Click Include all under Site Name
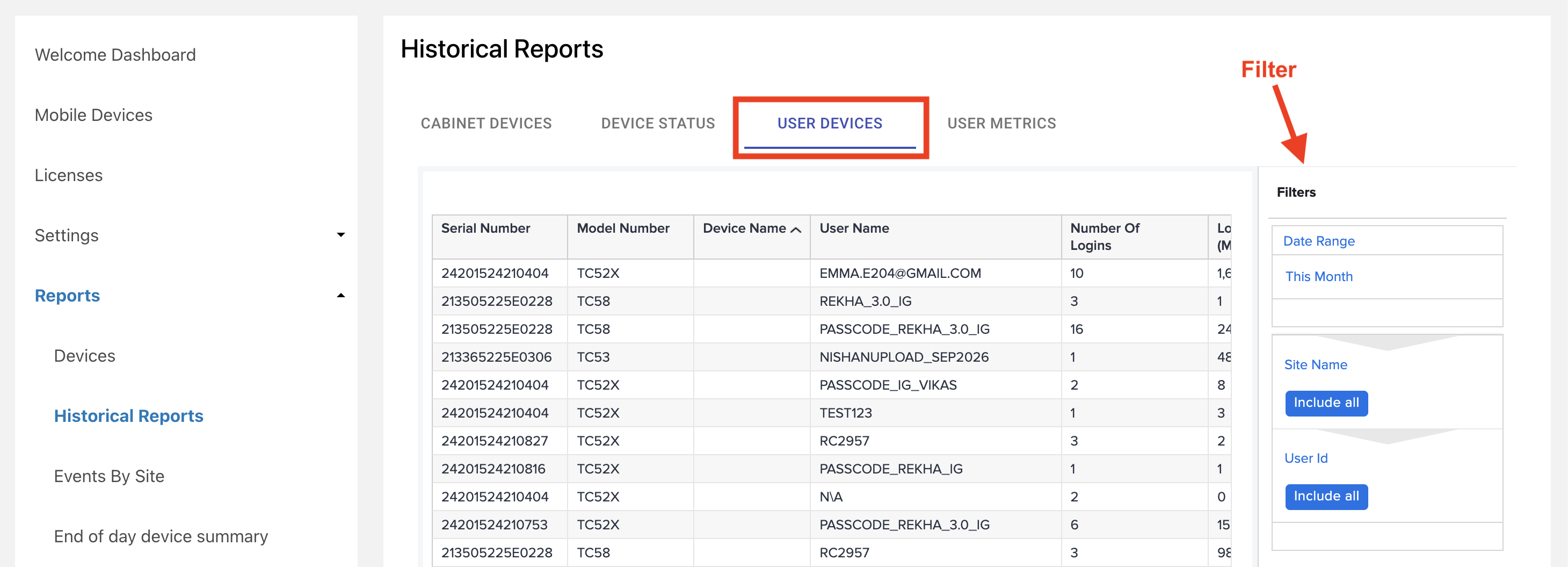This screenshot has width=1568, height=567. pos(1326,403)
